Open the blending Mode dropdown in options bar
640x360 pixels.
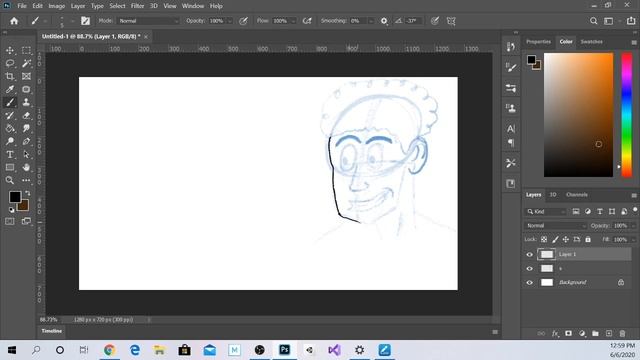point(149,21)
